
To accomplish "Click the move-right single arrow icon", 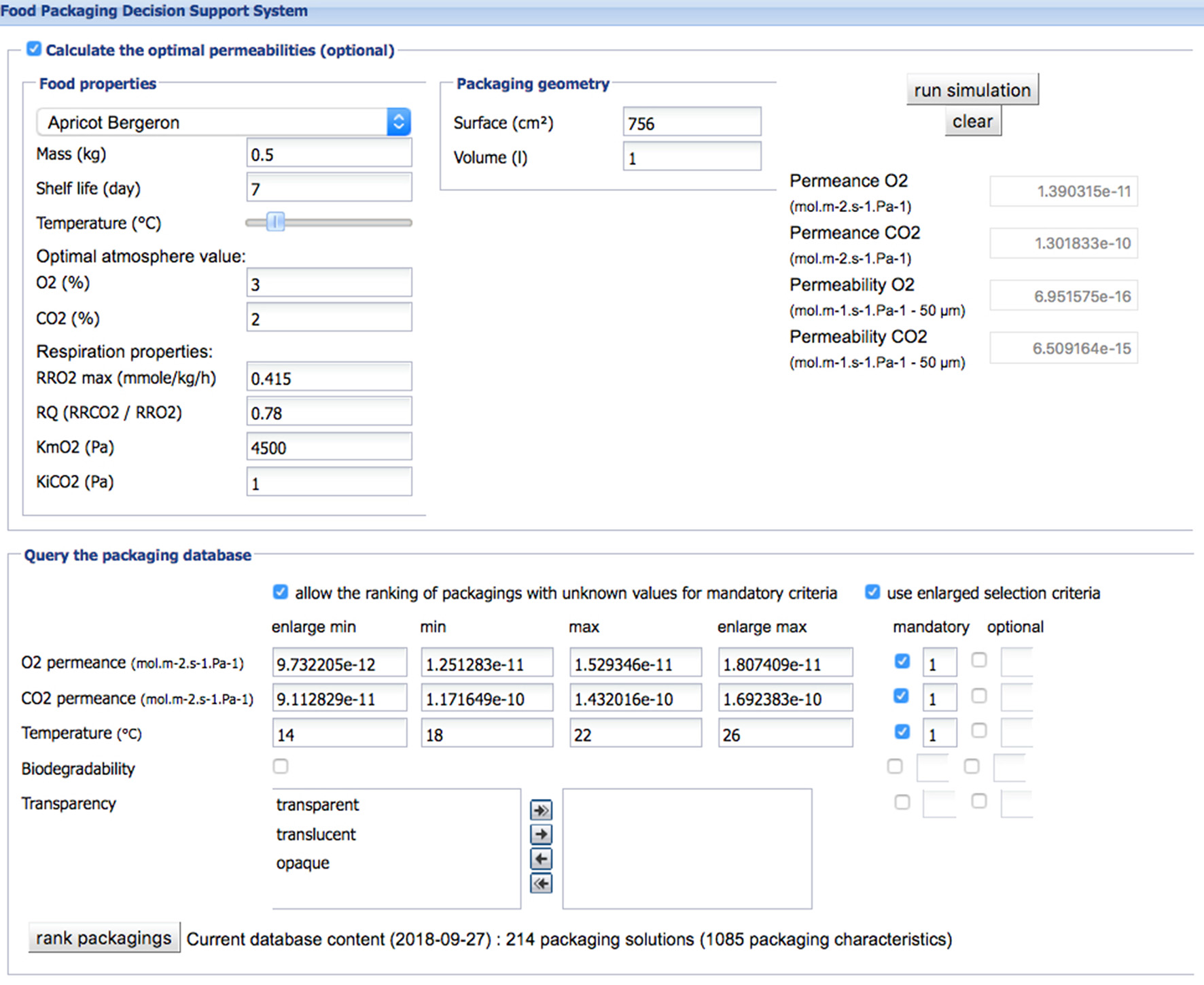I will [x=540, y=834].
